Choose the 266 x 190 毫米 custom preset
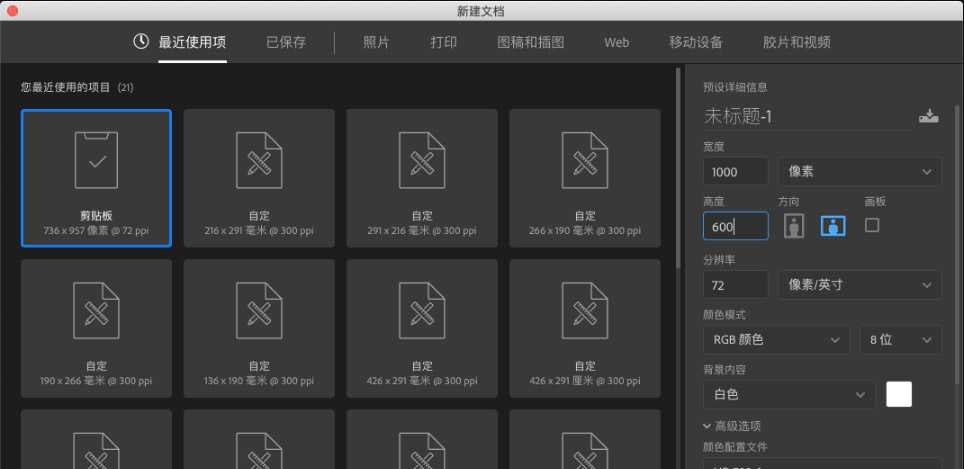This screenshot has width=964, height=469. (585, 177)
